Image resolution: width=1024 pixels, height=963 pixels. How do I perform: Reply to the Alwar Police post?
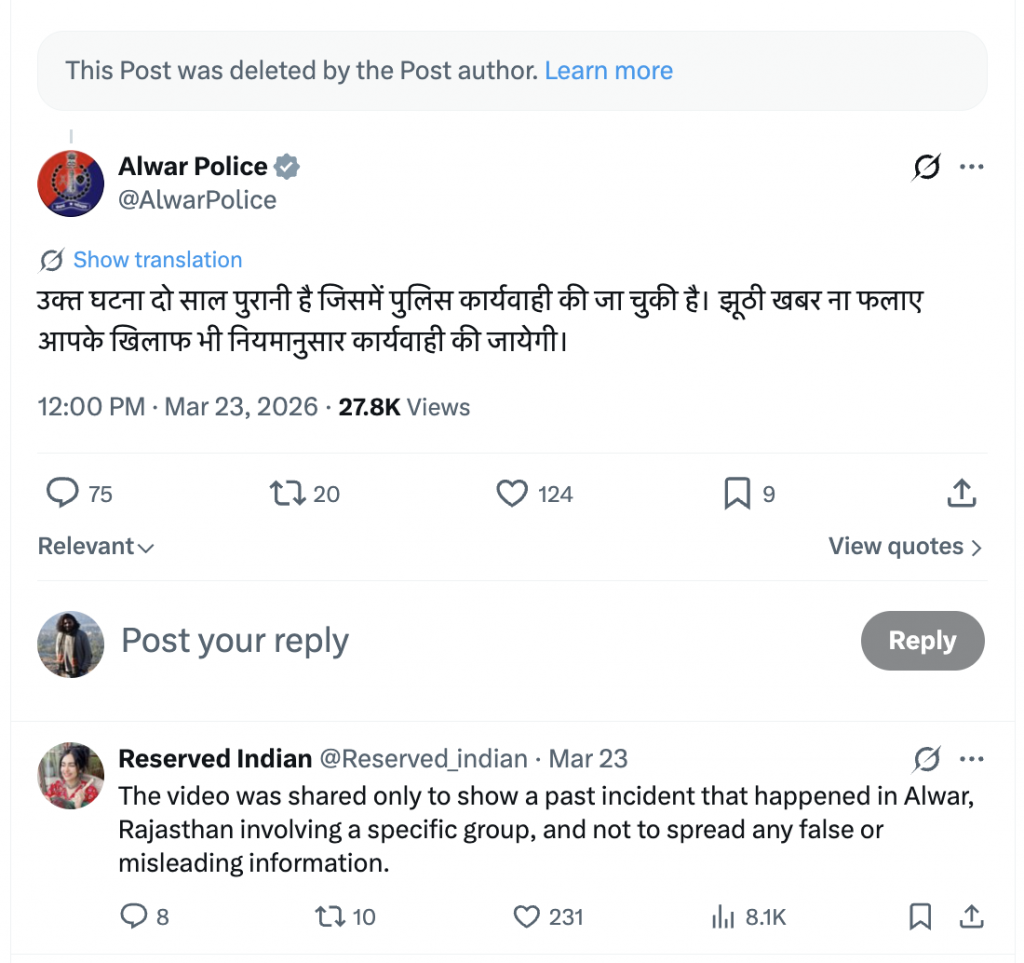(x=64, y=493)
